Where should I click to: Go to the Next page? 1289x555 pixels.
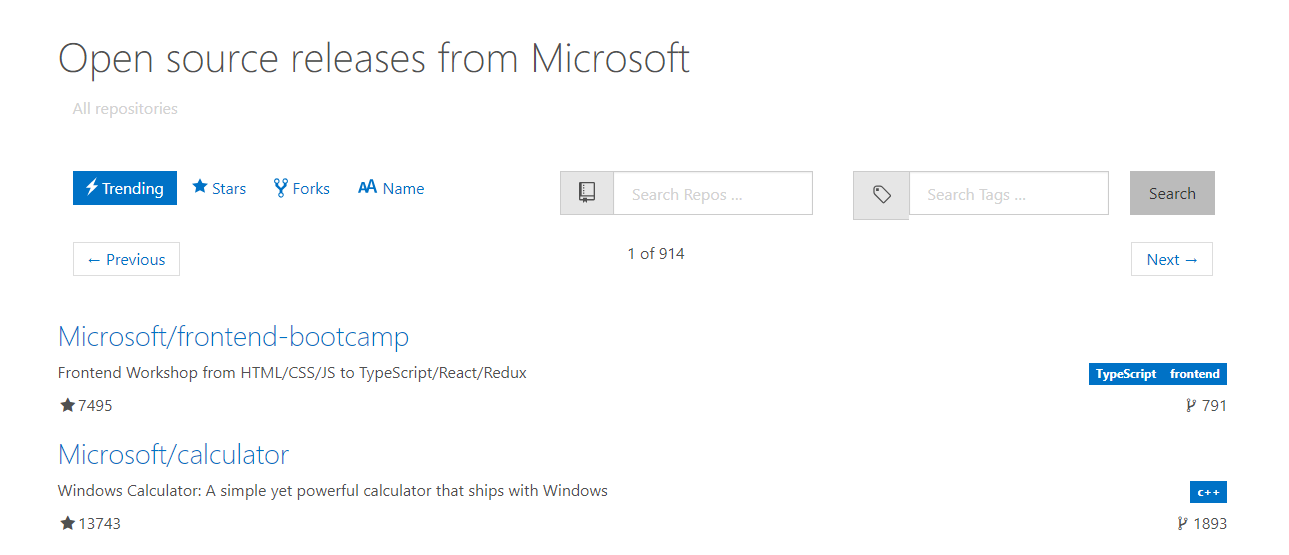point(1172,259)
